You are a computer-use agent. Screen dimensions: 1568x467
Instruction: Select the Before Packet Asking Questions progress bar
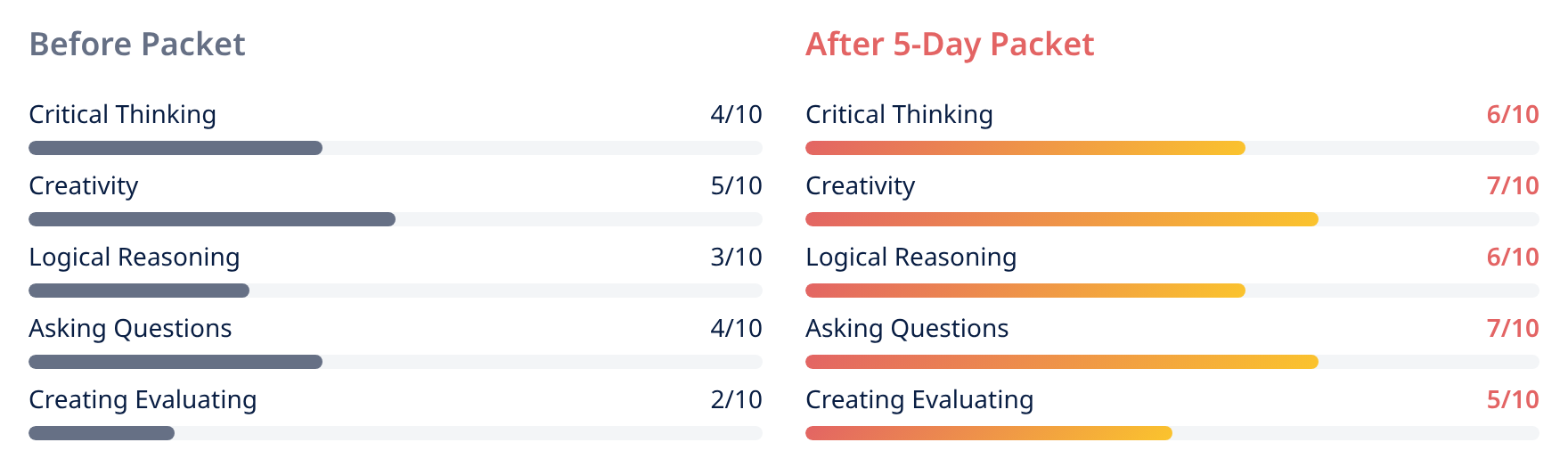[x=396, y=362]
